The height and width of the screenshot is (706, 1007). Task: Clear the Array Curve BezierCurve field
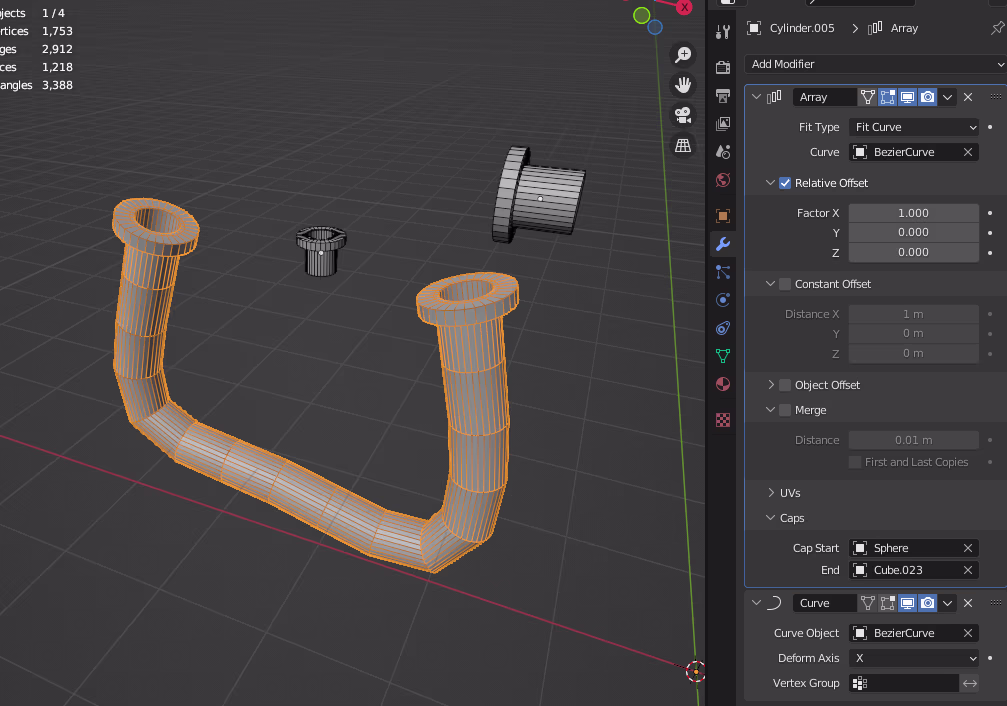968,152
